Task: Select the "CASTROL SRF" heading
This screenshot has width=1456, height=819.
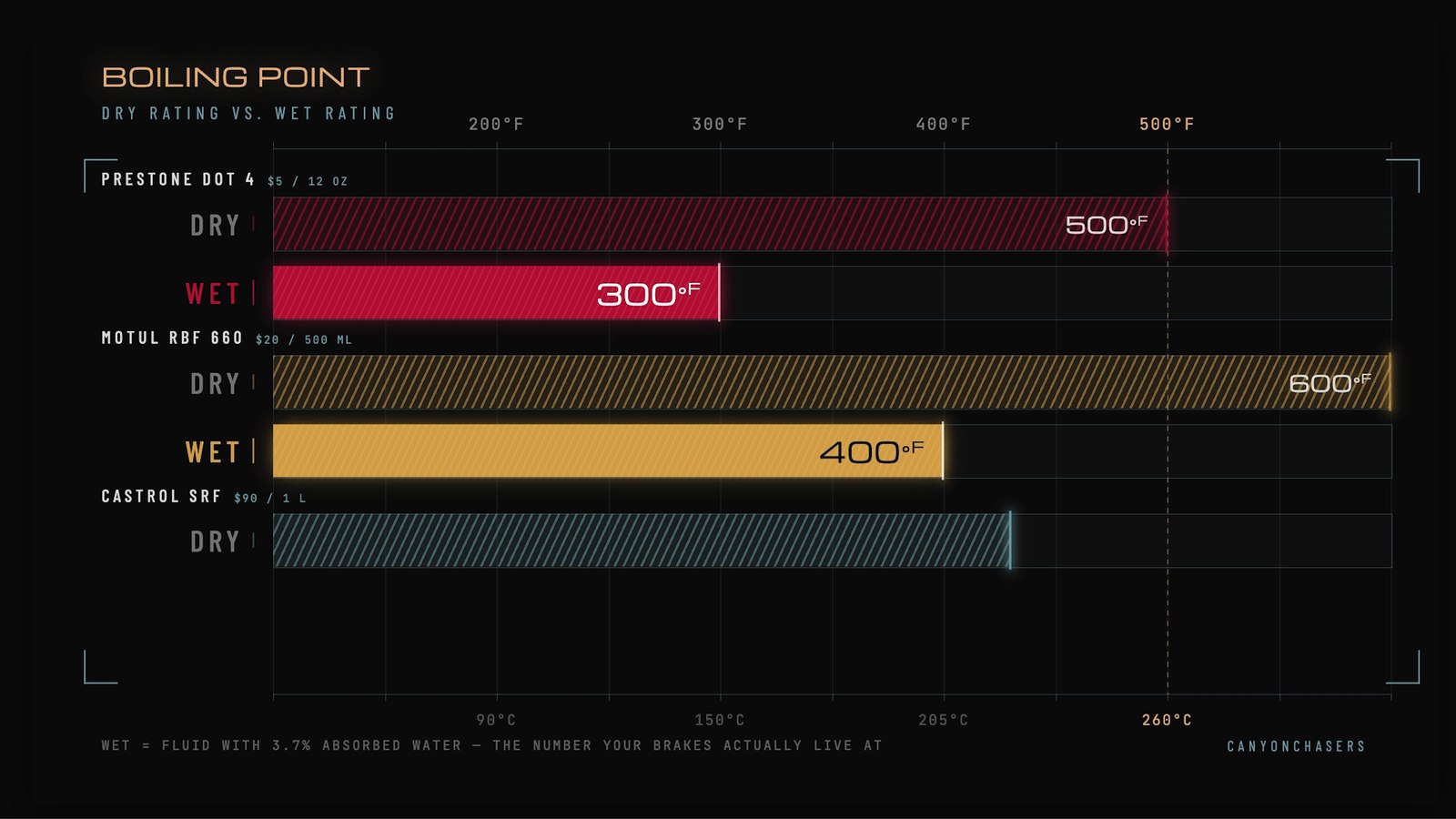Action: 161,496
